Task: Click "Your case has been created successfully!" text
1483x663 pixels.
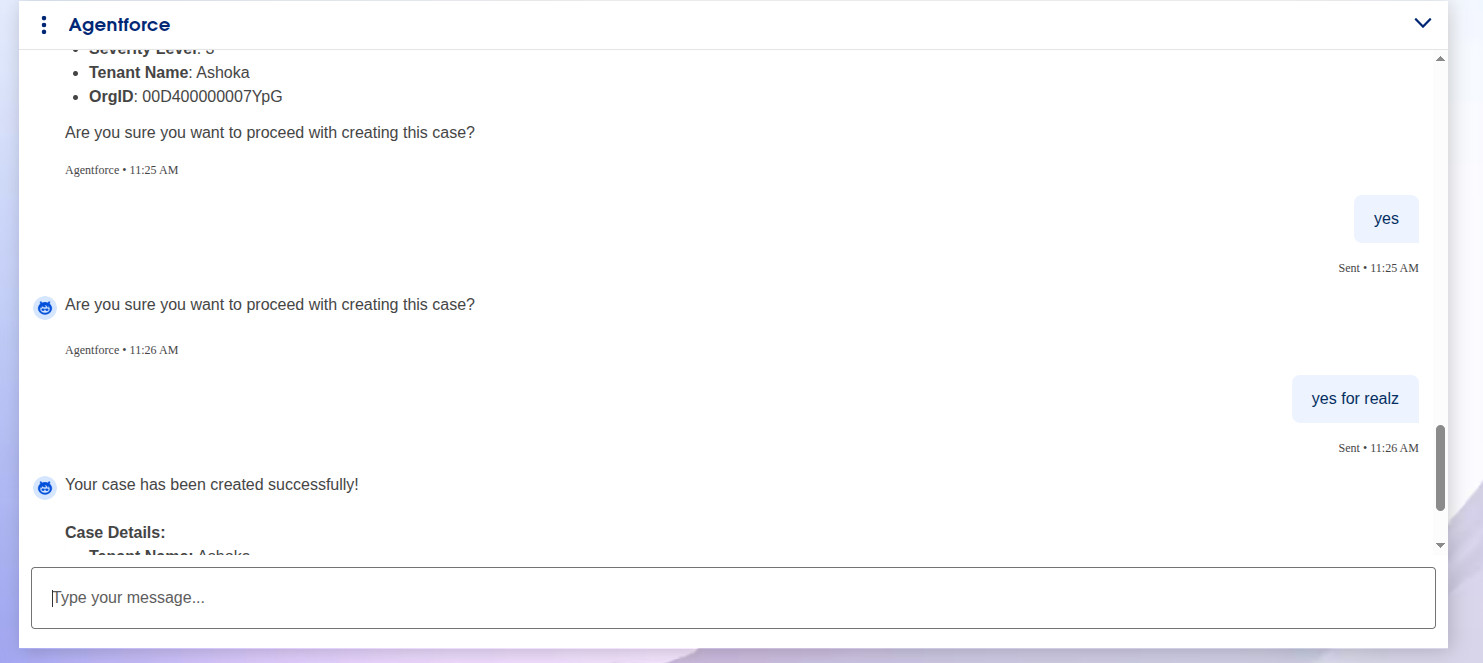Action: (212, 485)
